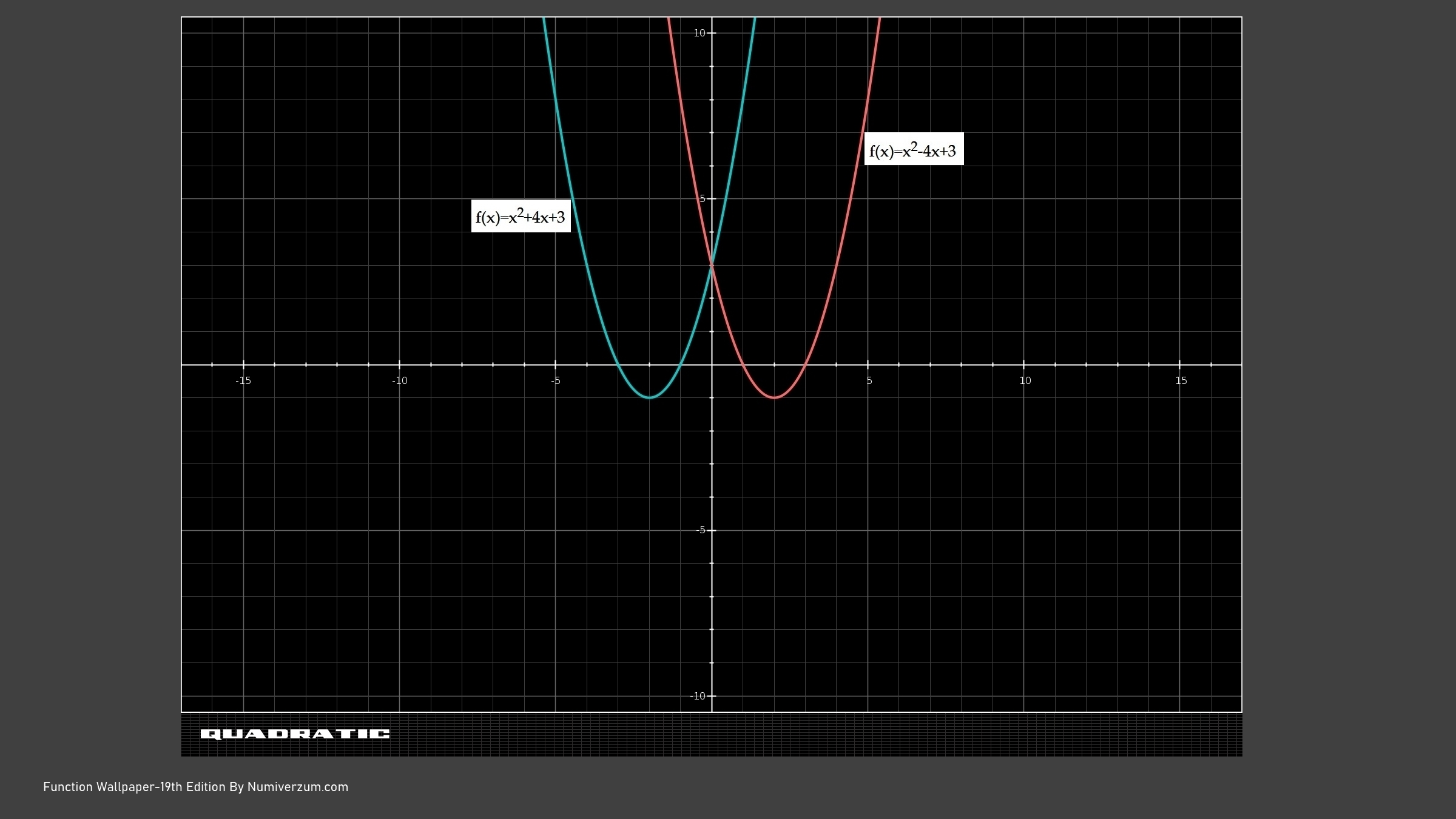Click the f(x)=x²+4x+3 equation label
Screen dimensions: 1456x819
(521, 216)
